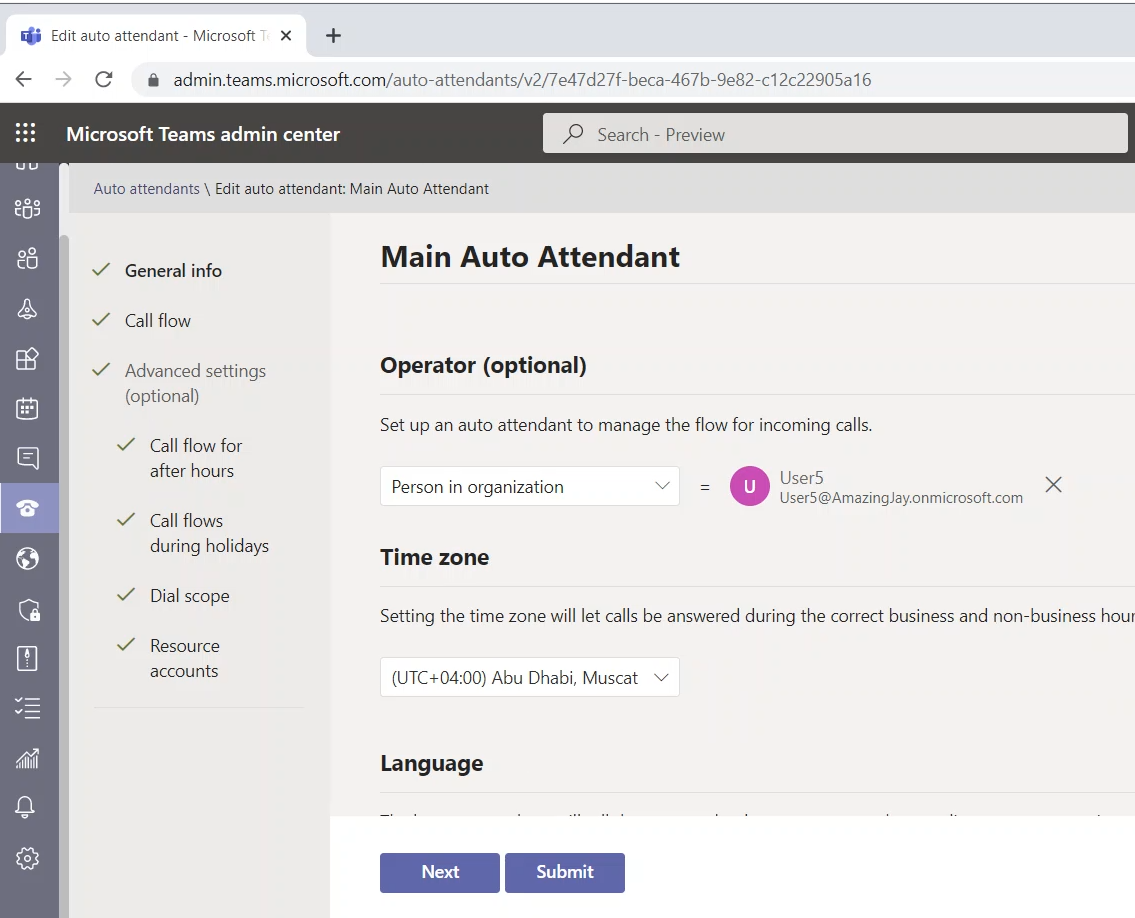Open Call flow for after hours step
This screenshot has width=1135, height=918.
click(195, 458)
